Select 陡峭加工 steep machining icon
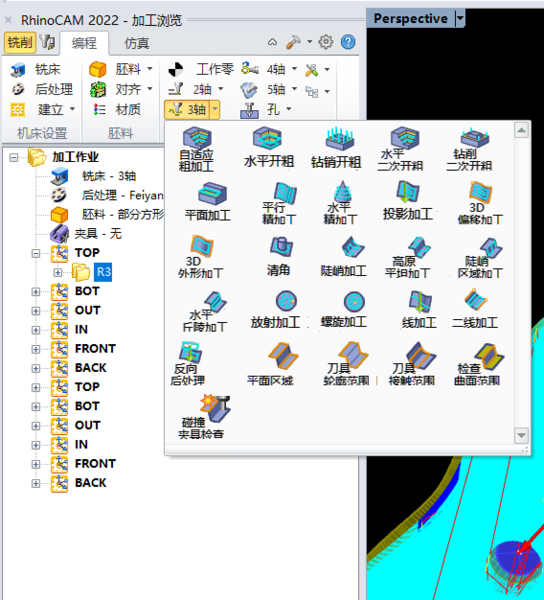The height and width of the screenshot is (600, 544). coord(344,256)
